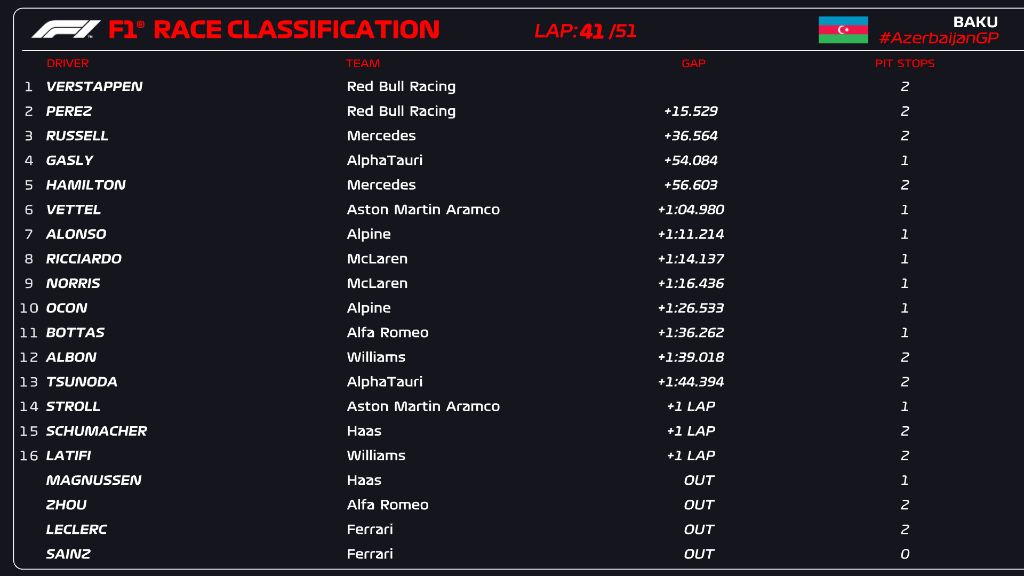The height and width of the screenshot is (576, 1024).
Task: Click the LECLERC driver name
Action: click(76, 529)
